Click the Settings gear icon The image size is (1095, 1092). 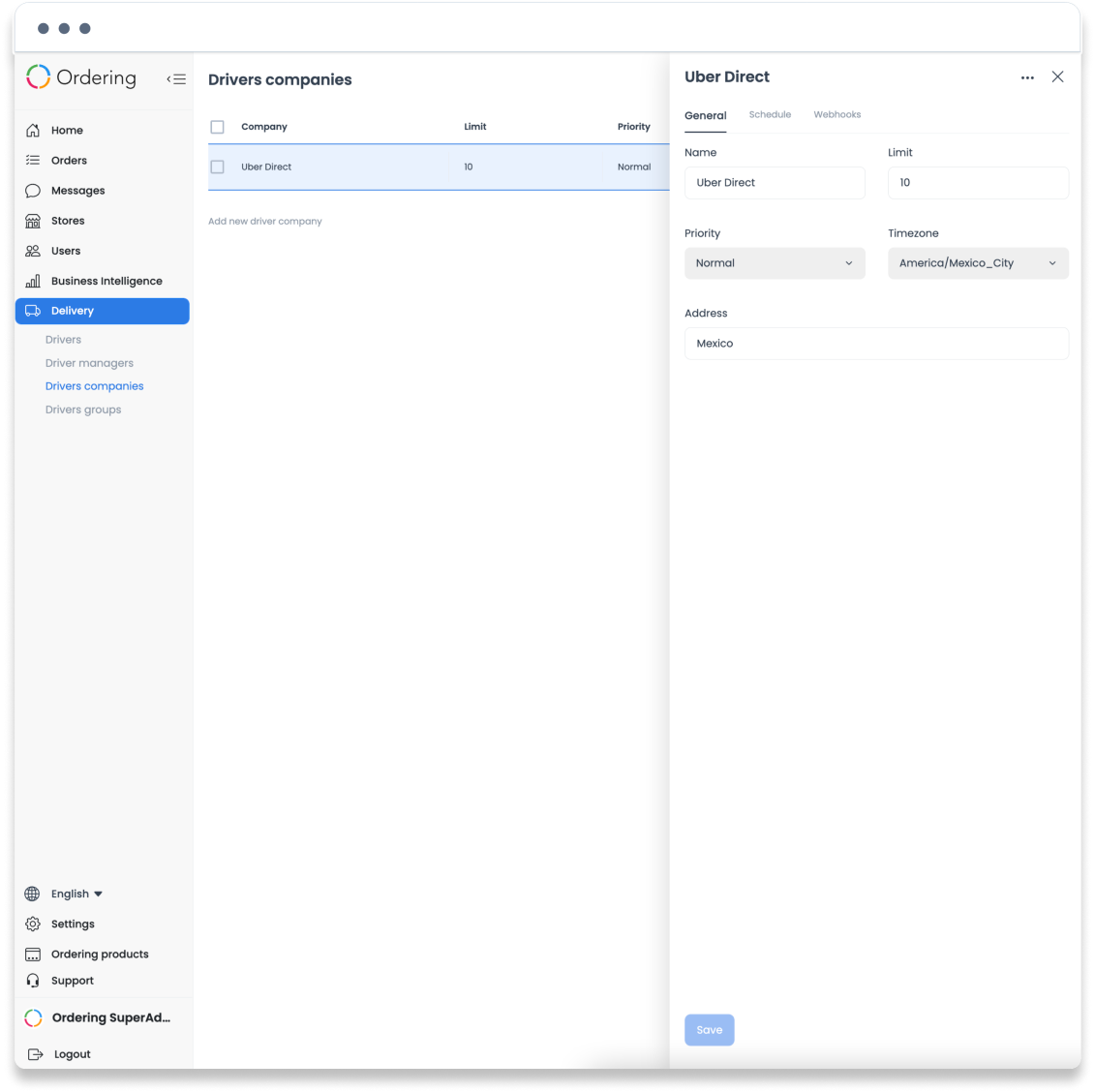click(x=33, y=924)
